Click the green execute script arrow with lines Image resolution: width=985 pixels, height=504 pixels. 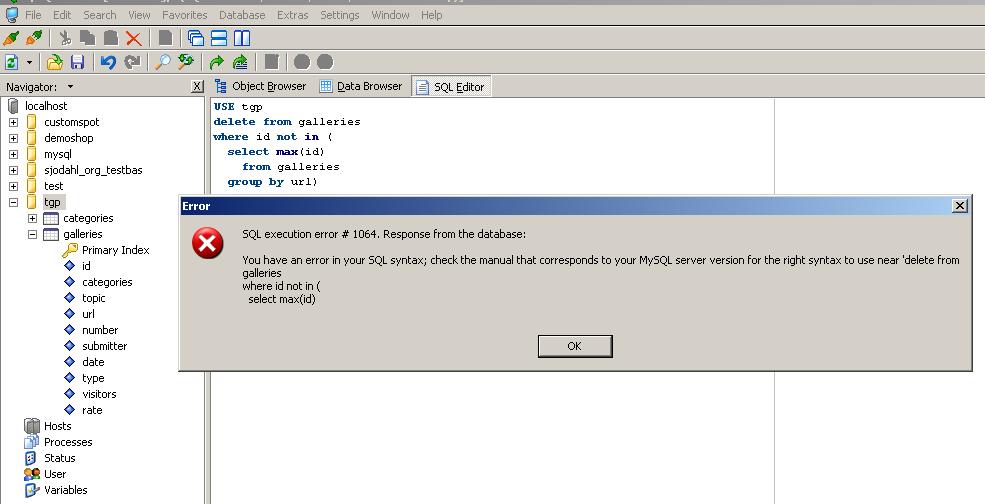point(240,62)
